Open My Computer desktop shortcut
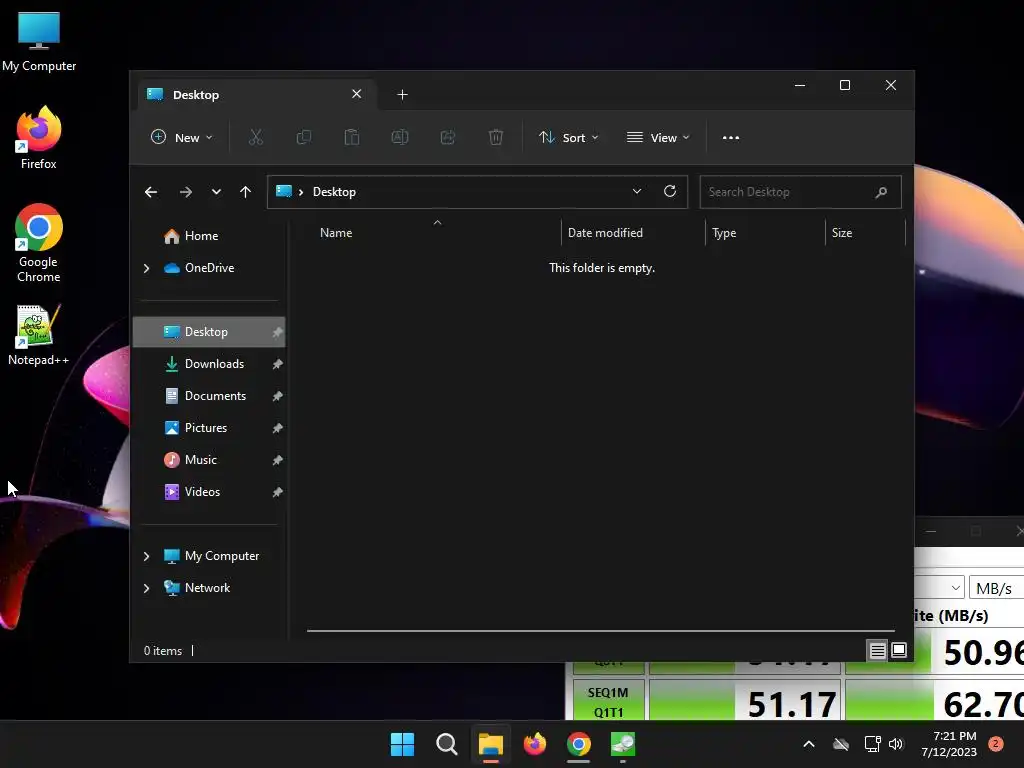This screenshot has height=768, width=1024. point(39,42)
